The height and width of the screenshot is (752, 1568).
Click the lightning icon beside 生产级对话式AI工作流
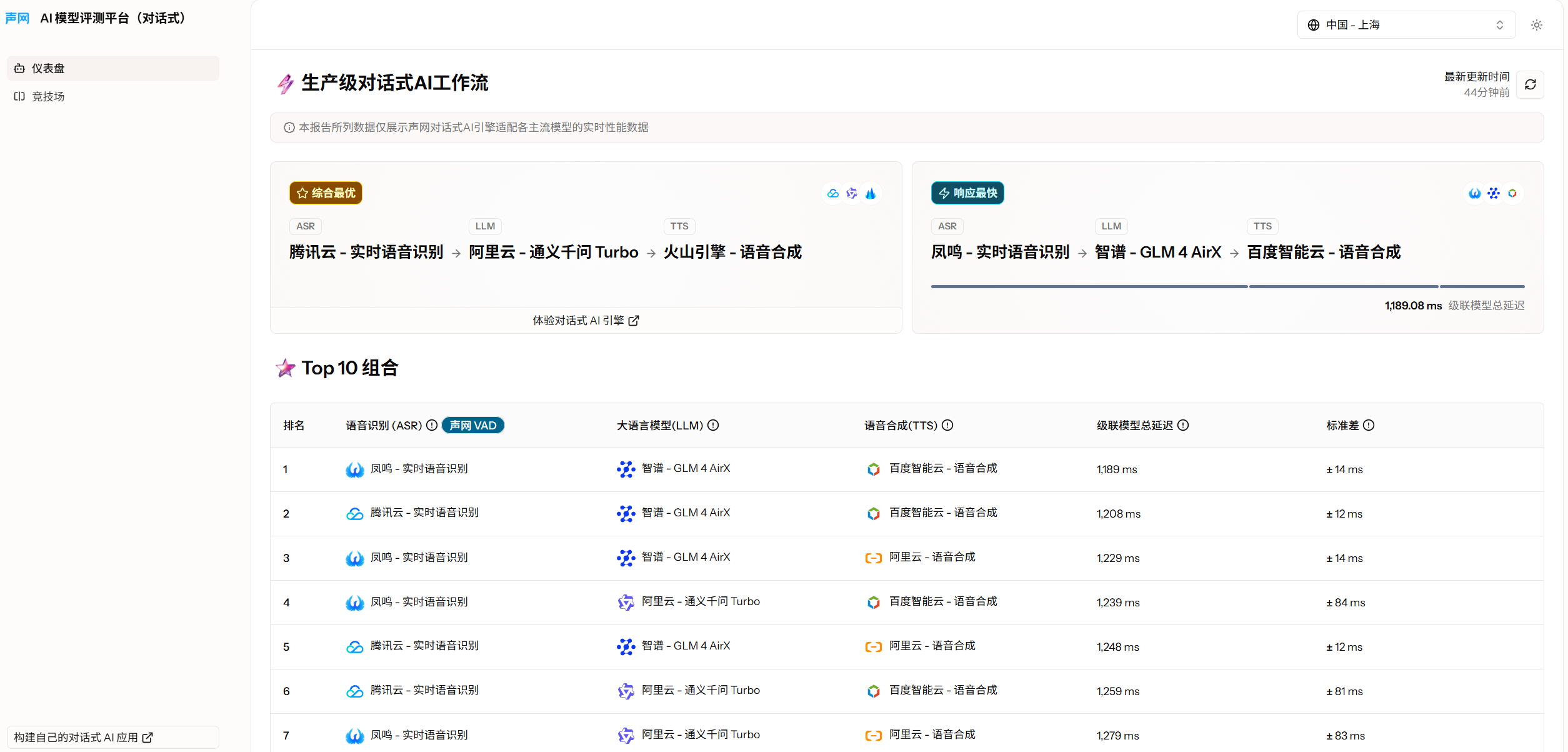(286, 83)
